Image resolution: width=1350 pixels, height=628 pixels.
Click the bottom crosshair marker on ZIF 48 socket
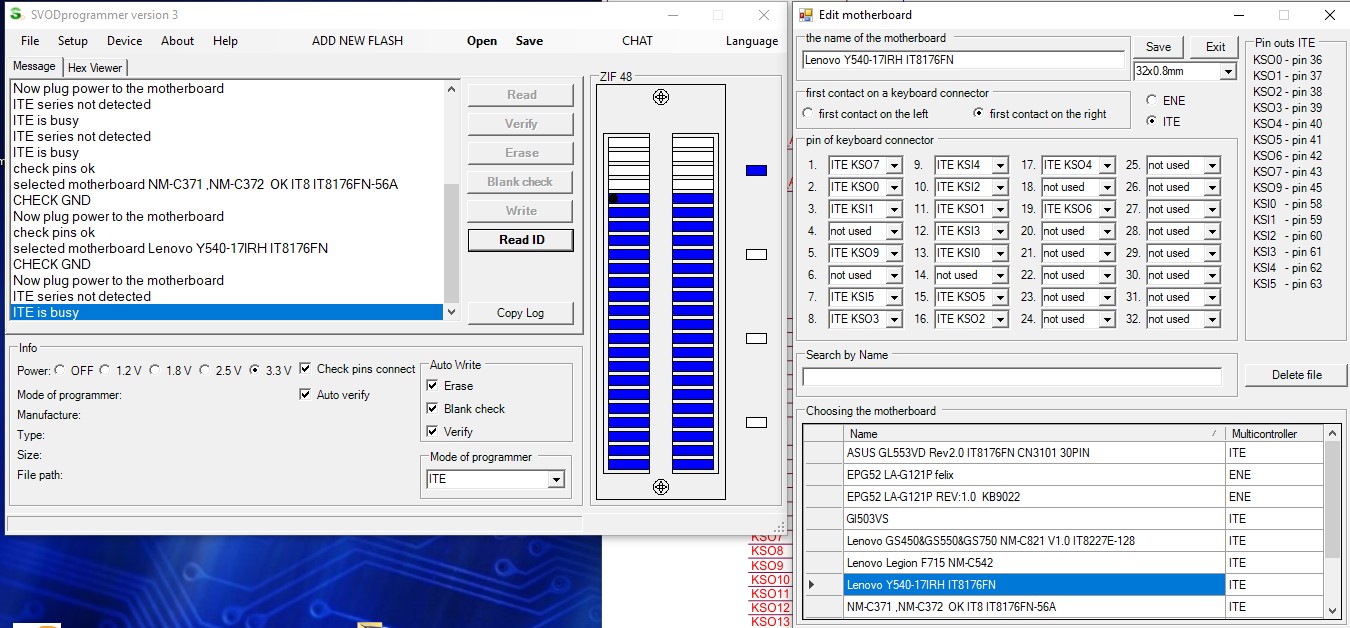pyautogui.click(x=660, y=487)
